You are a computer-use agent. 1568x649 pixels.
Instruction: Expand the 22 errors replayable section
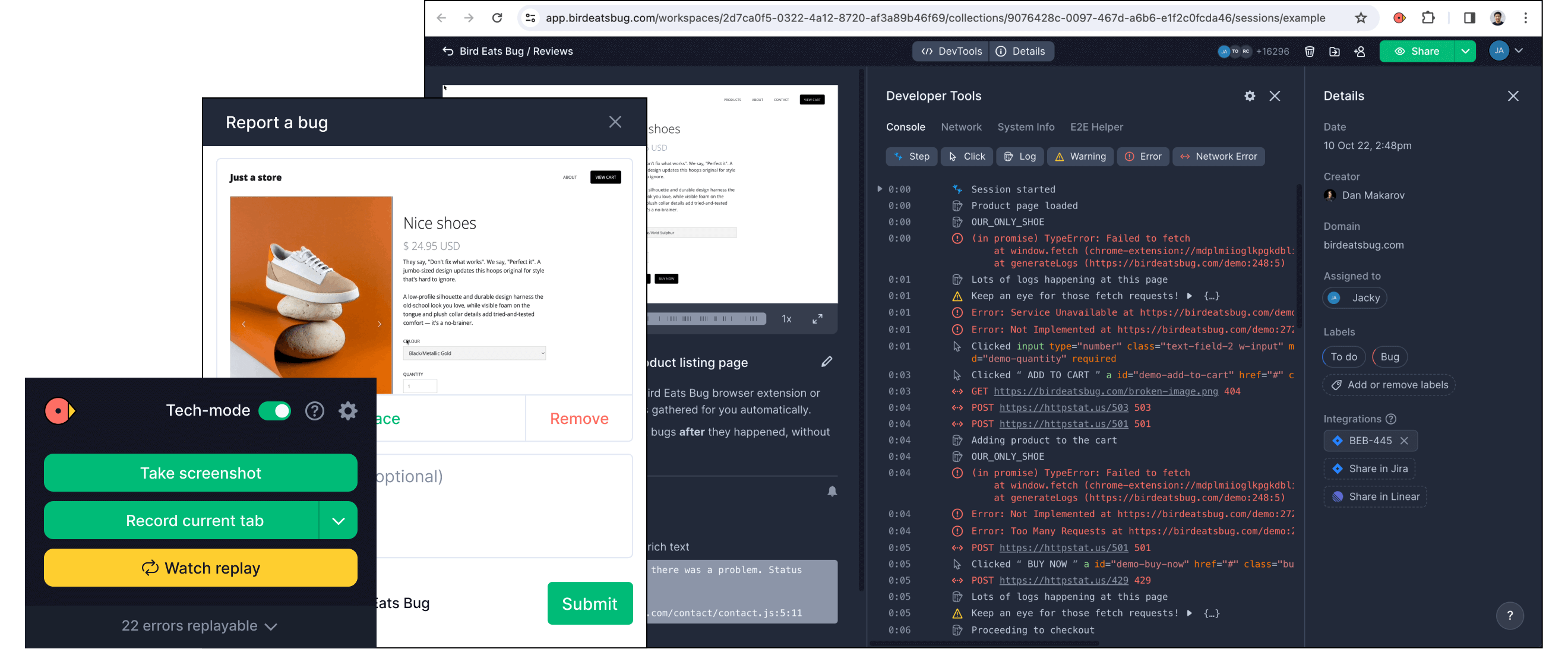200,625
